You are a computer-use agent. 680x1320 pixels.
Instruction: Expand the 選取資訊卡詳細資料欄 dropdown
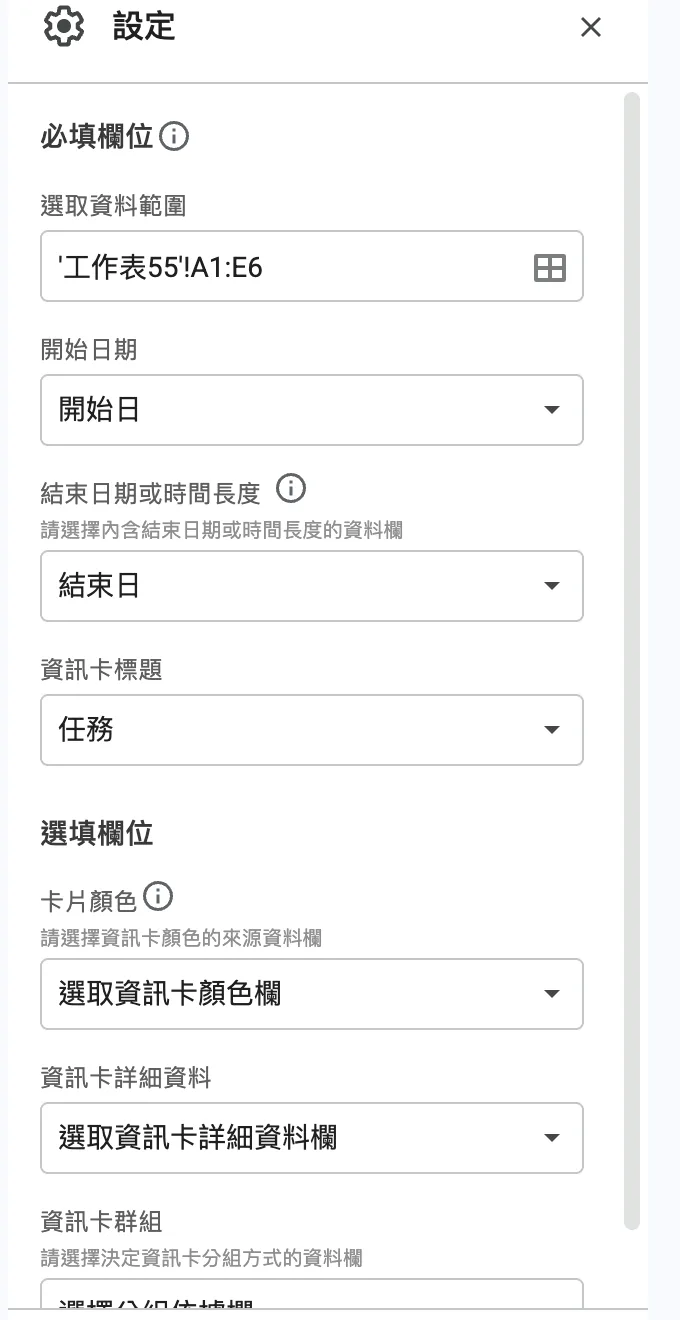(312, 1138)
